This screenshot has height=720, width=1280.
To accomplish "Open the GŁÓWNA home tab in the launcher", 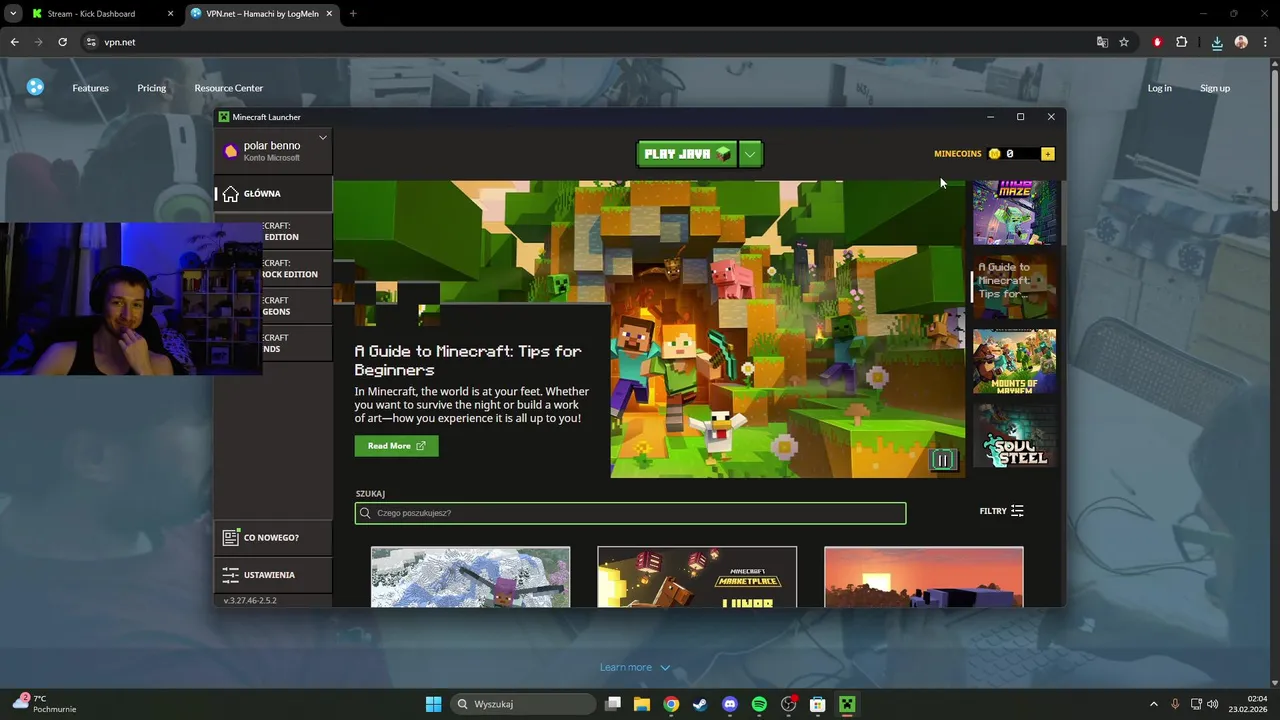I will (273, 194).
